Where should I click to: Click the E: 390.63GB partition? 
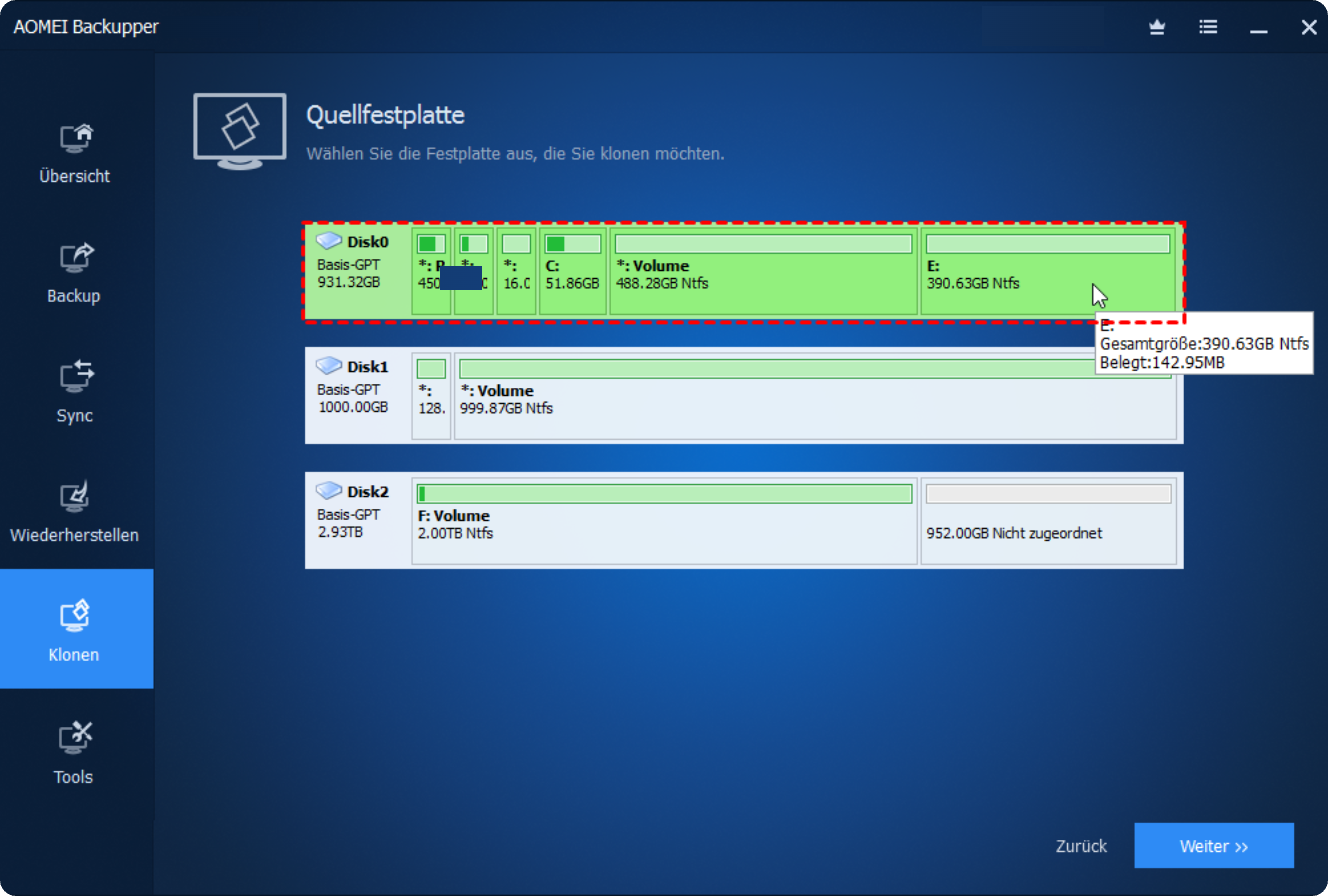1048,272
